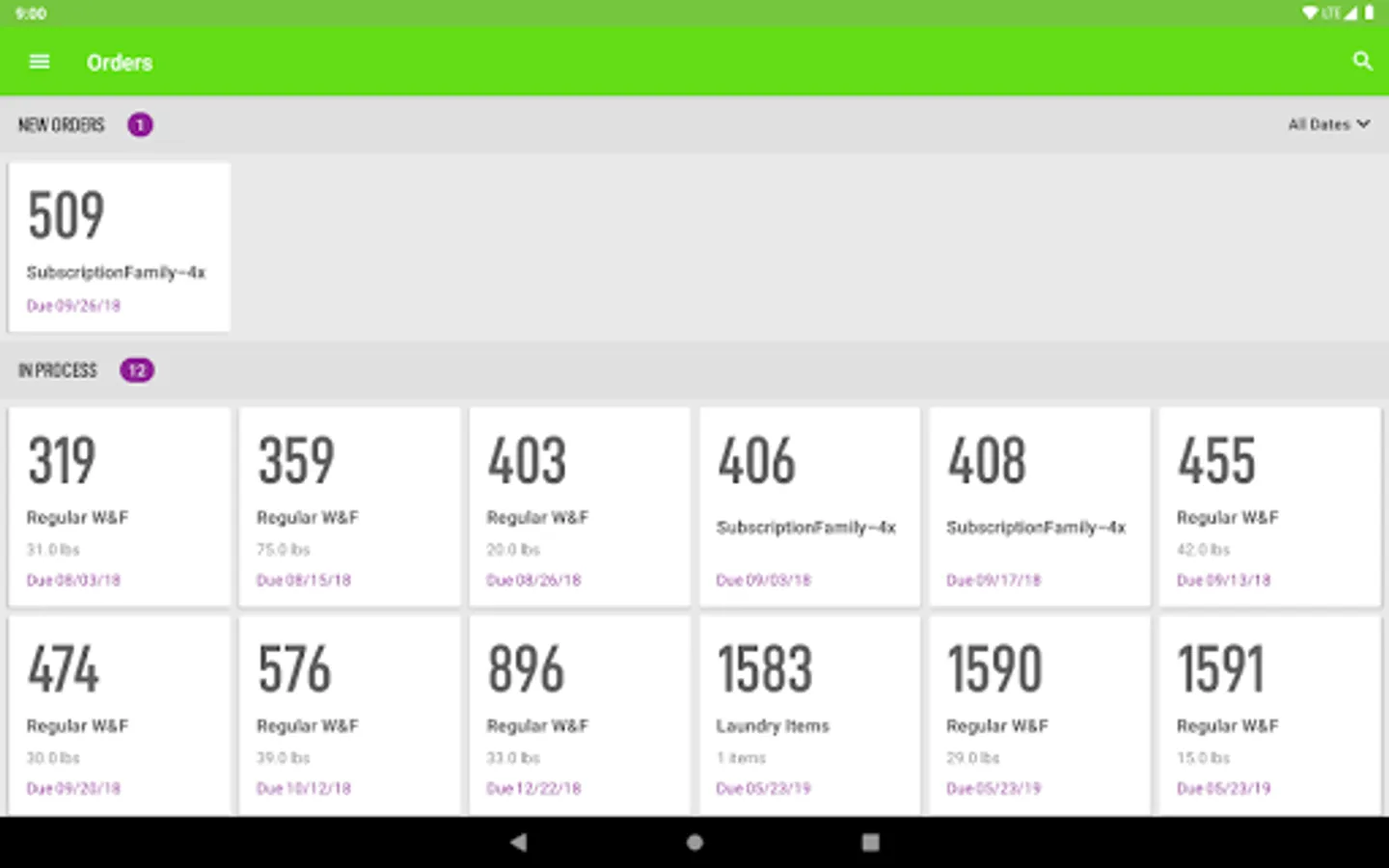Image resolution: width=1389 pixels, height=868 pixels.
Task: Click '1 items' text on order 1583
Action: 741,758
